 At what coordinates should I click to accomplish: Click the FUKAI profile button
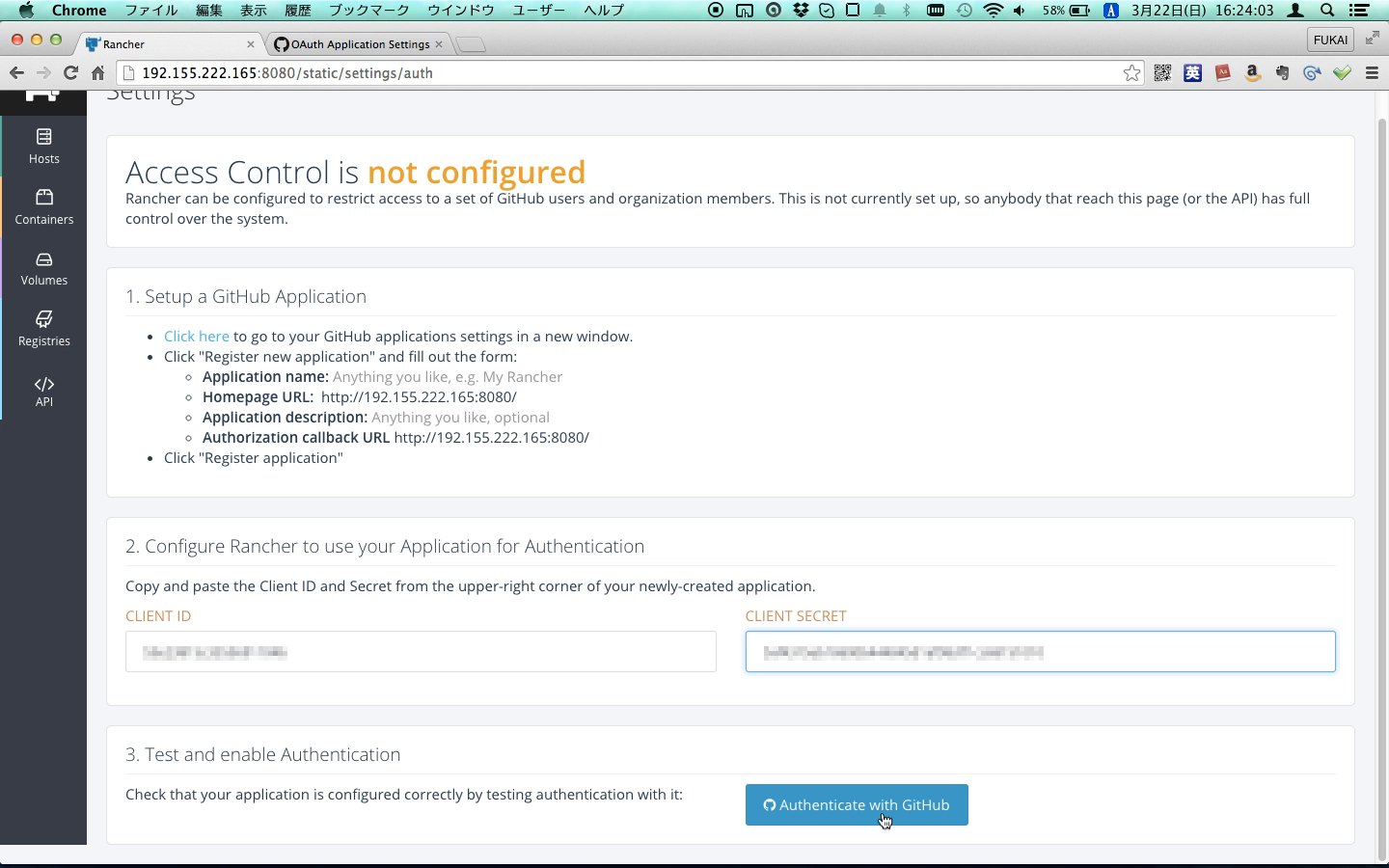tap(1330, 40)
